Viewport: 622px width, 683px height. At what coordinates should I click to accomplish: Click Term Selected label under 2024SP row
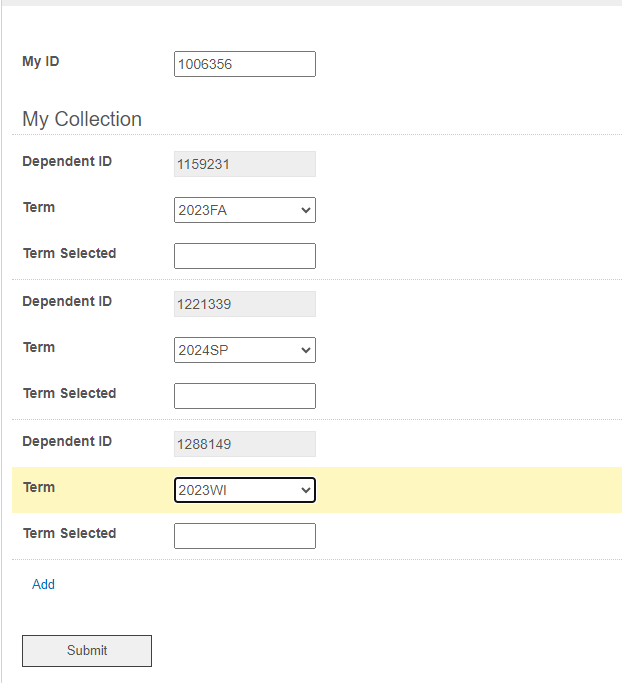point(69,394)
